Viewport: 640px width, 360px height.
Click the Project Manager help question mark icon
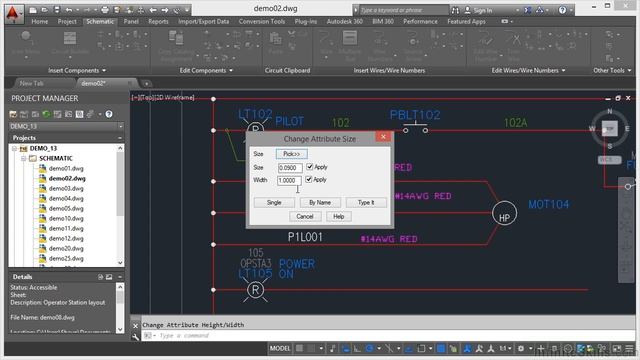coord(109,114)
